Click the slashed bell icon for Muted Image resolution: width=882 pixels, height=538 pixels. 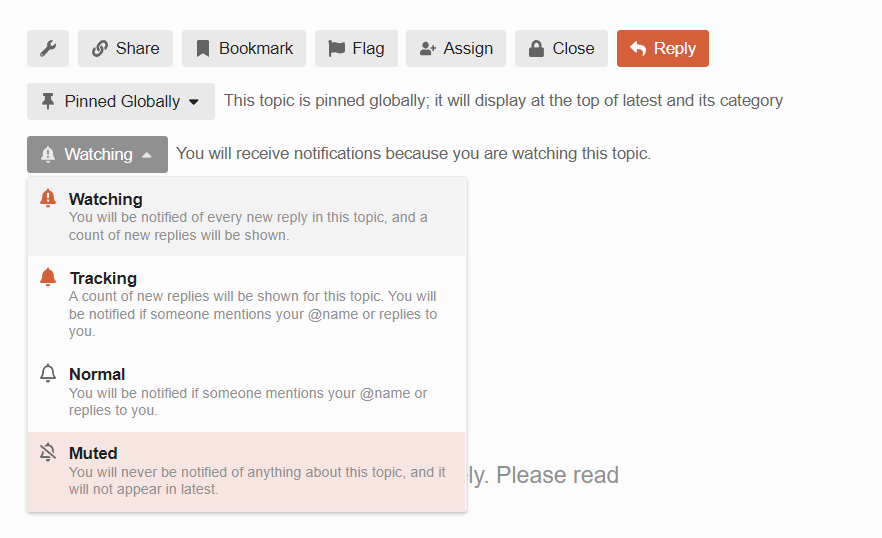[48, 452]
